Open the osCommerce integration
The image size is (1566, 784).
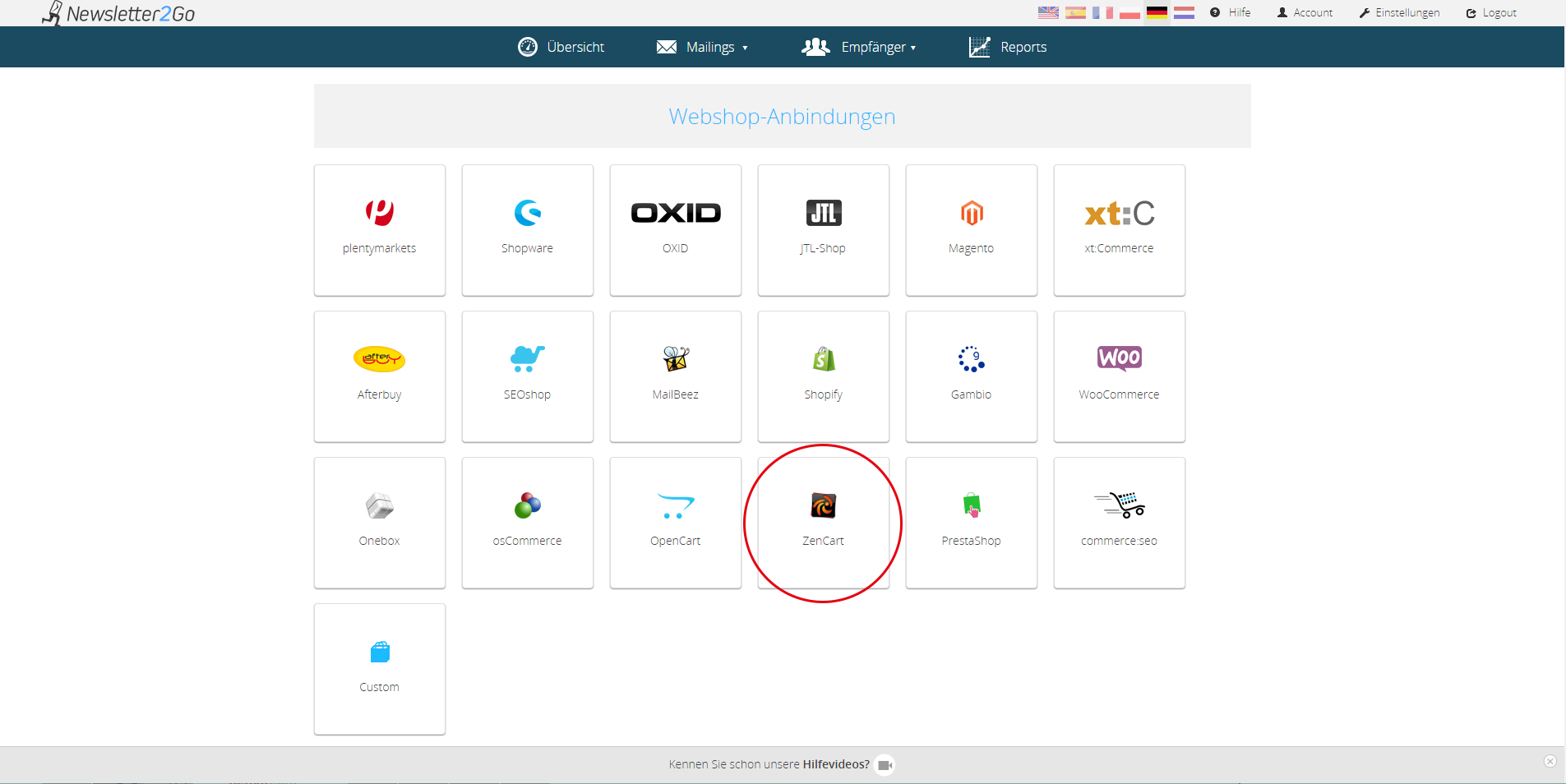click(x=528, y=523)
